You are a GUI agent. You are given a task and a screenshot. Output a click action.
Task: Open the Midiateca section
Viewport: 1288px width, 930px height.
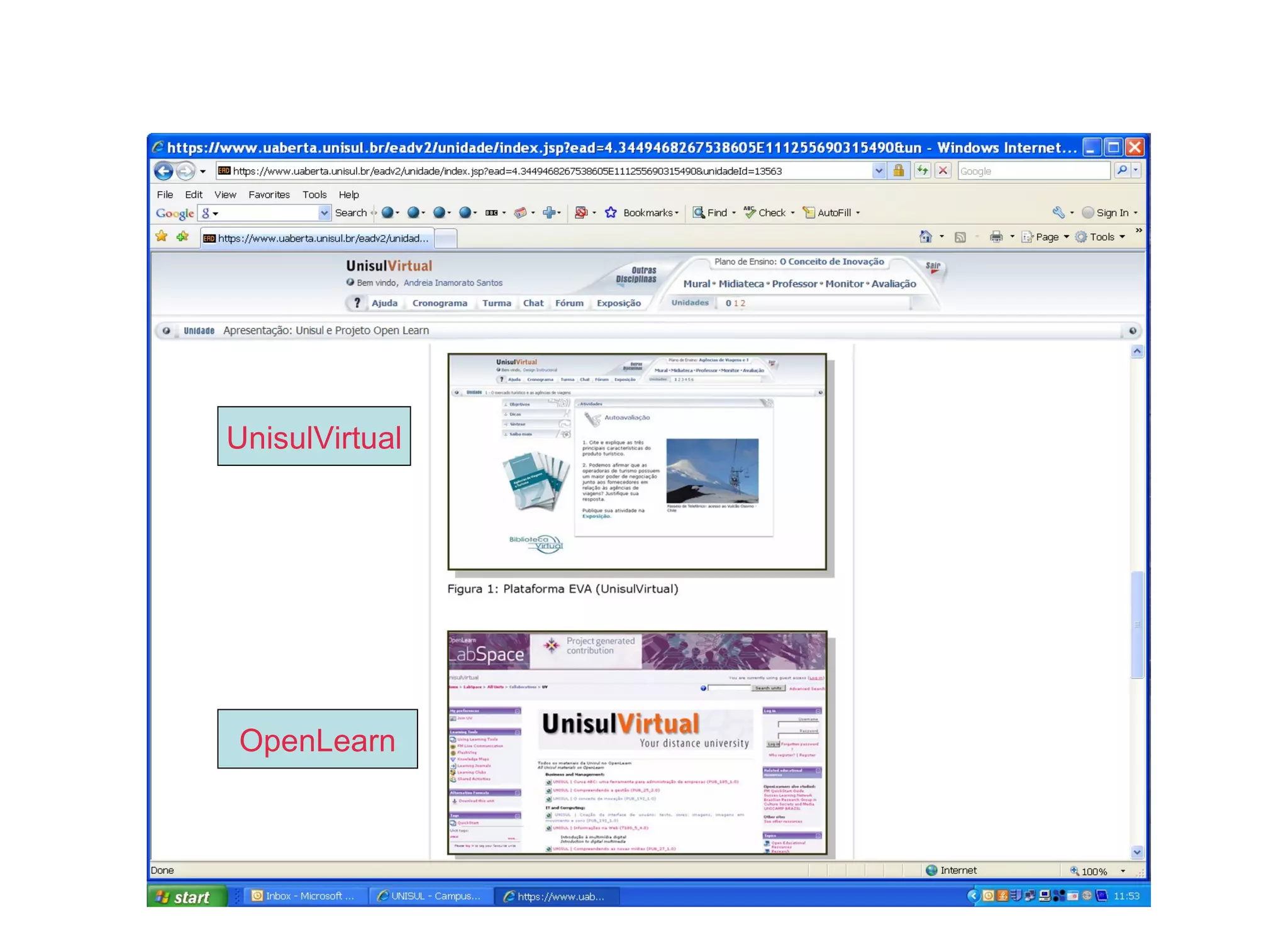741,284
